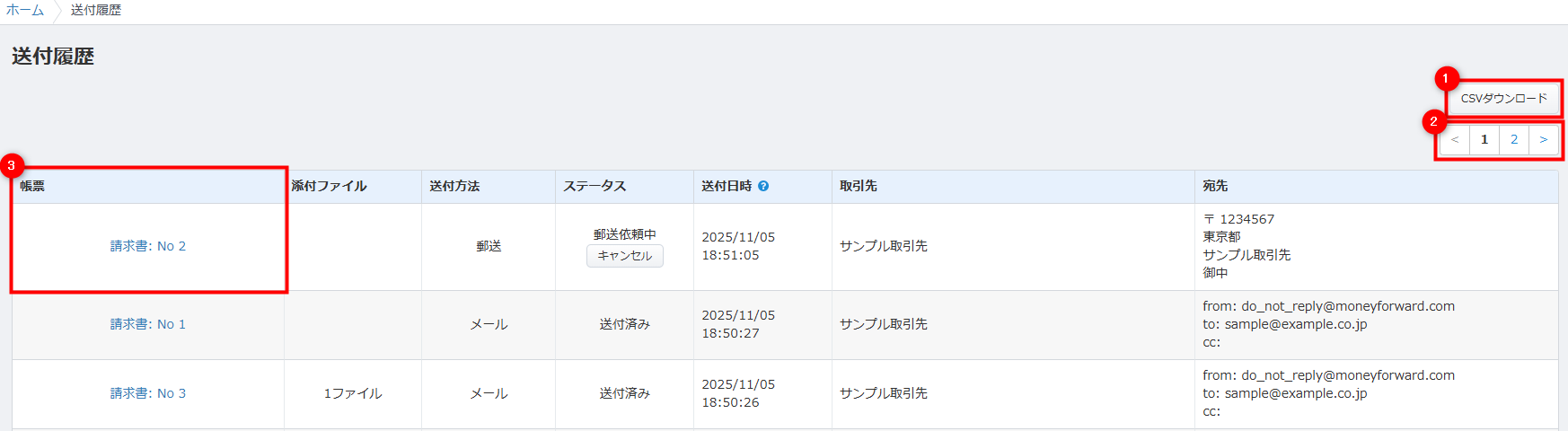Click the 添付ファイル column header
The image size is (1568, 431).
point(329,186)
